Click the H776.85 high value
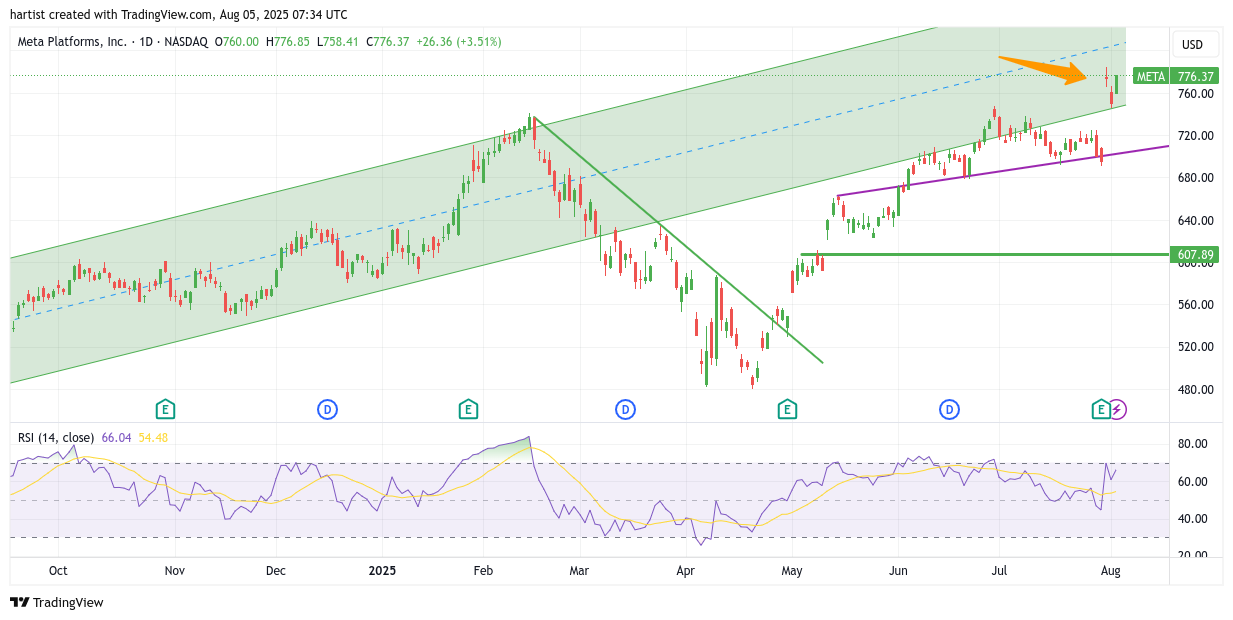The width and height of the screenshot is (1233, 620). click(x=287, y=42)
